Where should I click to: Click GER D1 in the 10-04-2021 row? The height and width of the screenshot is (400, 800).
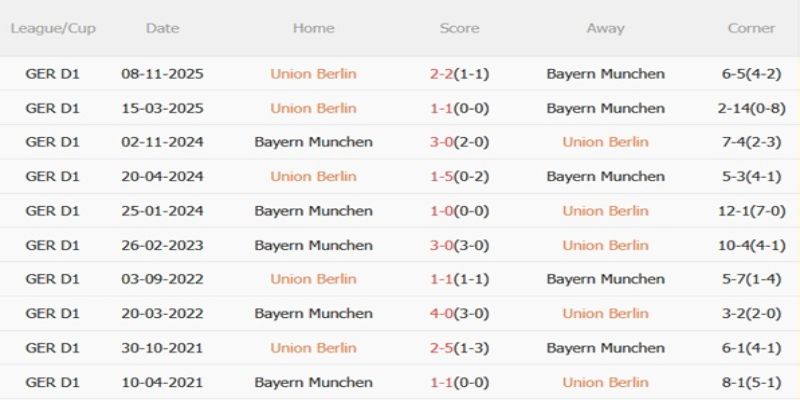pyautogui.click(x=53, y=382)
